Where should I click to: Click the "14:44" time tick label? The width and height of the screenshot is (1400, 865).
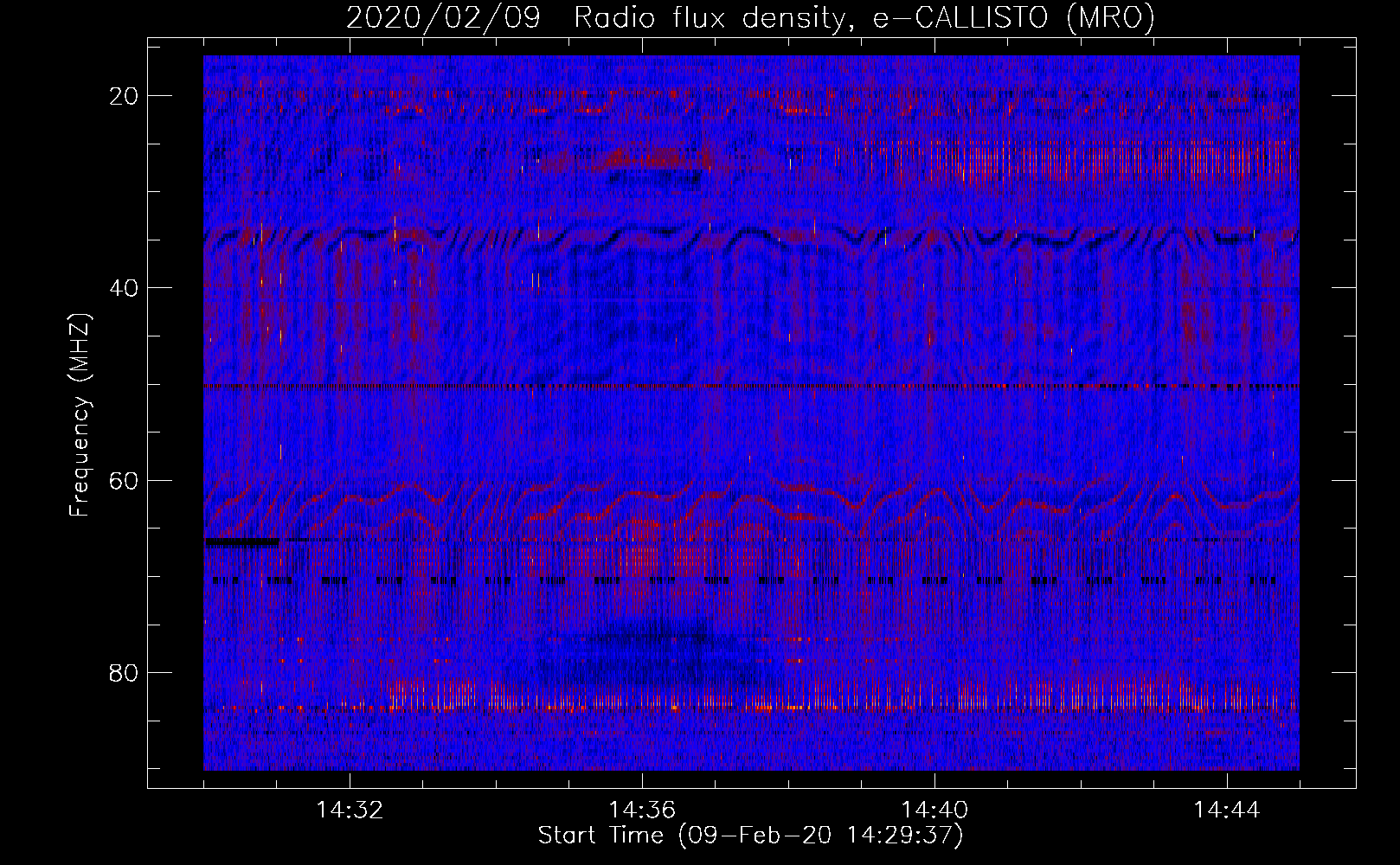click(1227, 811)
